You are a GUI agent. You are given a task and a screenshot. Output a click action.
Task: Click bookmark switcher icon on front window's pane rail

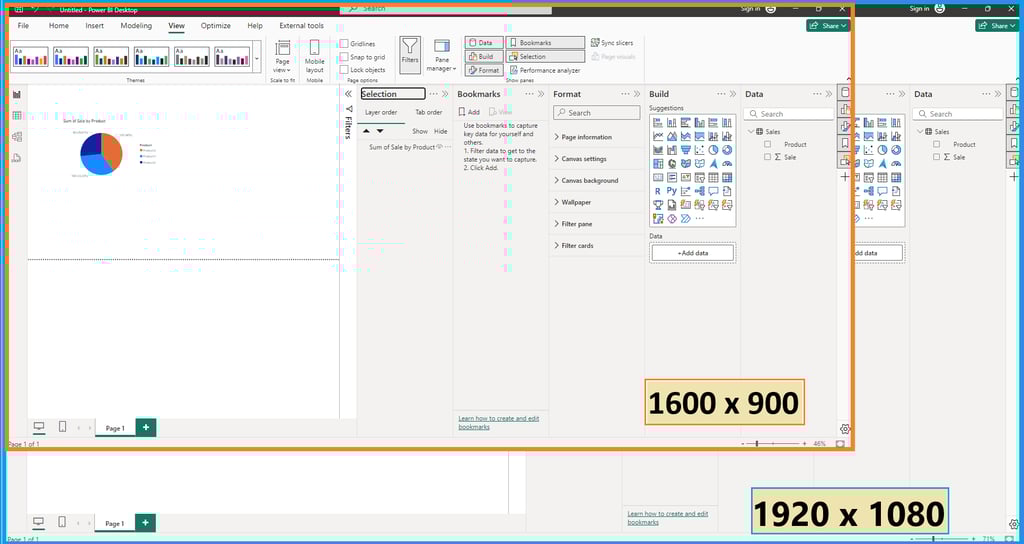[845, 143]
